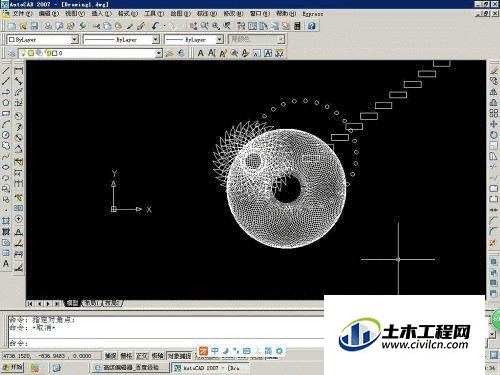Image resolution: width=500 pixels, height=375 pixels.
Task: Open the 绘图 (Draw) menu
Action: pyautogui.click(x=180, y=14)
